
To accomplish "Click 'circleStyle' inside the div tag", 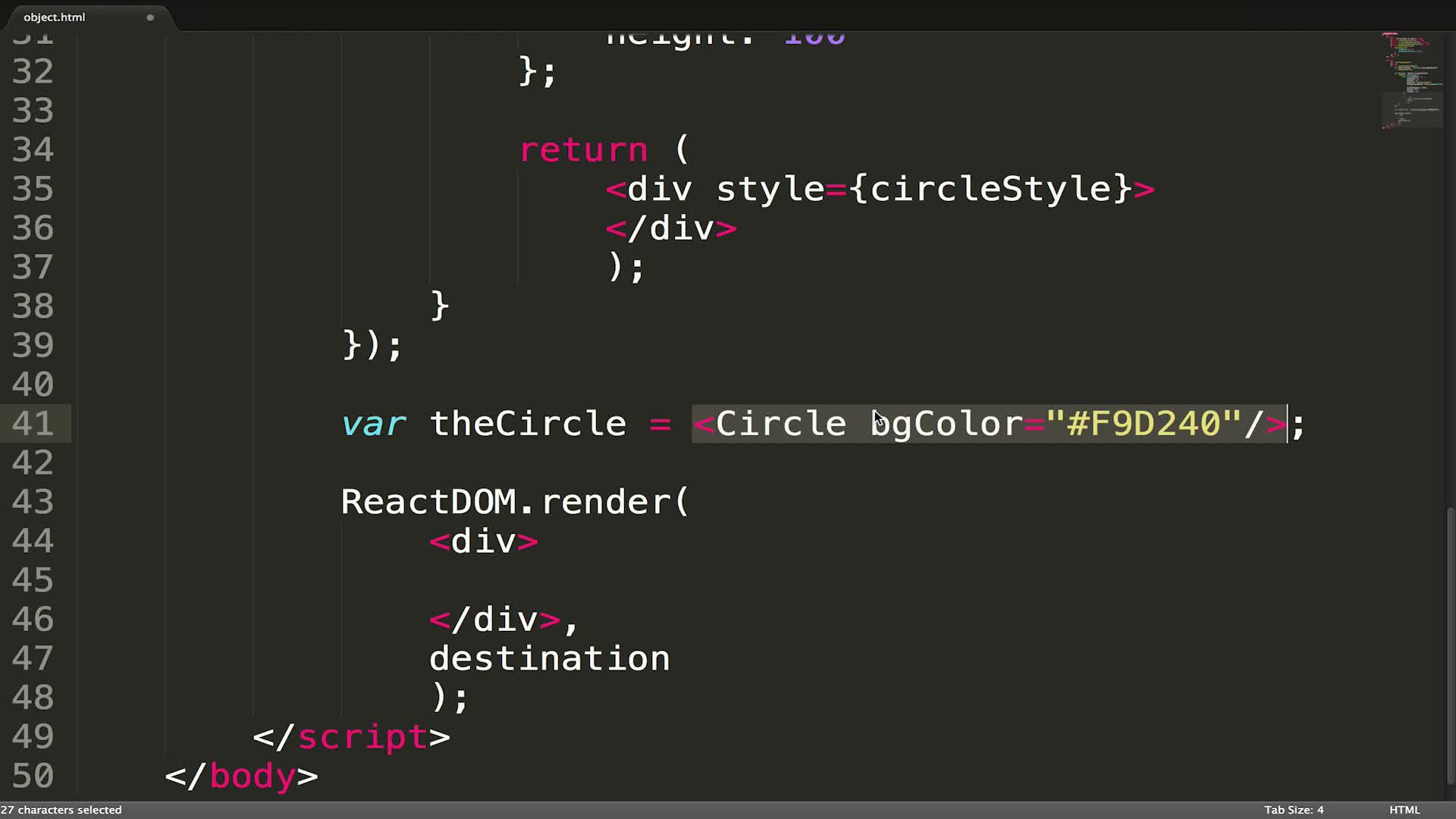I will [990, 189].
